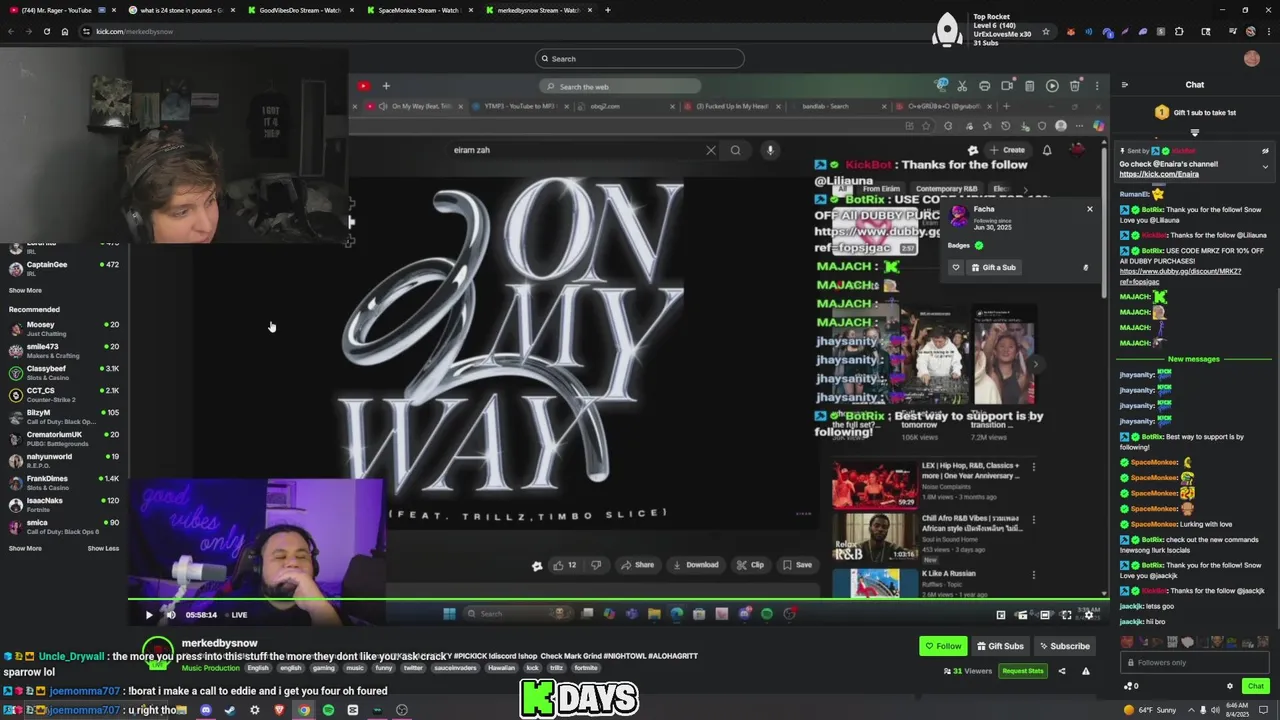The image size is (1280, 720).
Task: Click the Chill Afro R&B Vibes thumbnail
Action: pyautogui.click(x=875, y=537)
